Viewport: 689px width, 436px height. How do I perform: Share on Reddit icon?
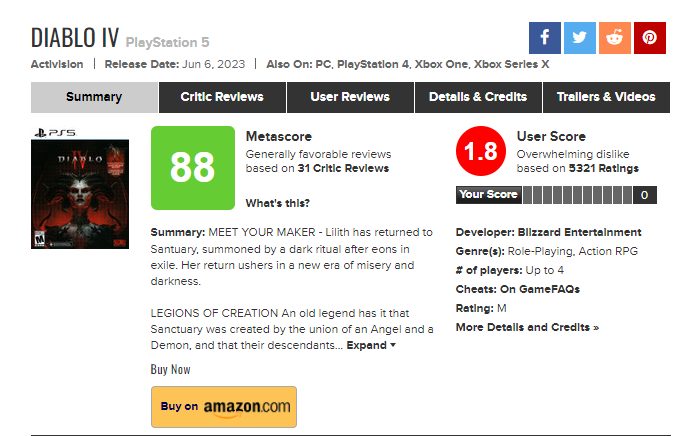point(614,38)
